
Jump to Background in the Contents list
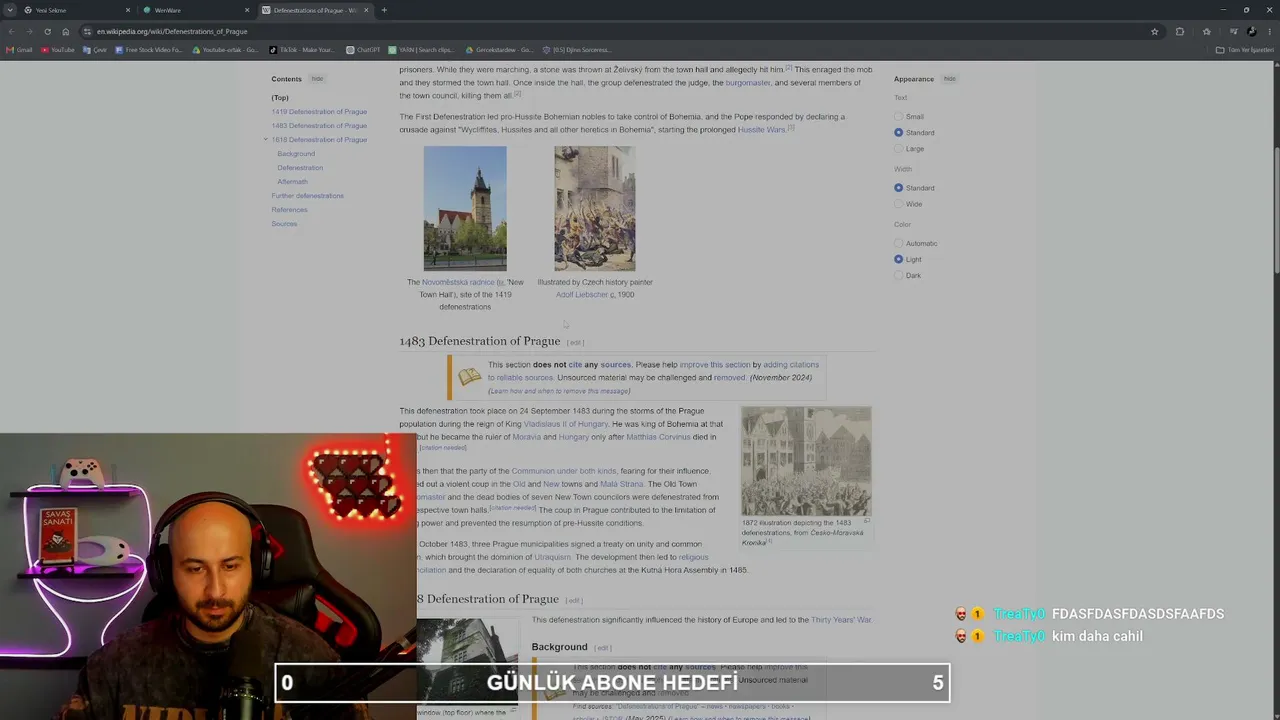296,154
